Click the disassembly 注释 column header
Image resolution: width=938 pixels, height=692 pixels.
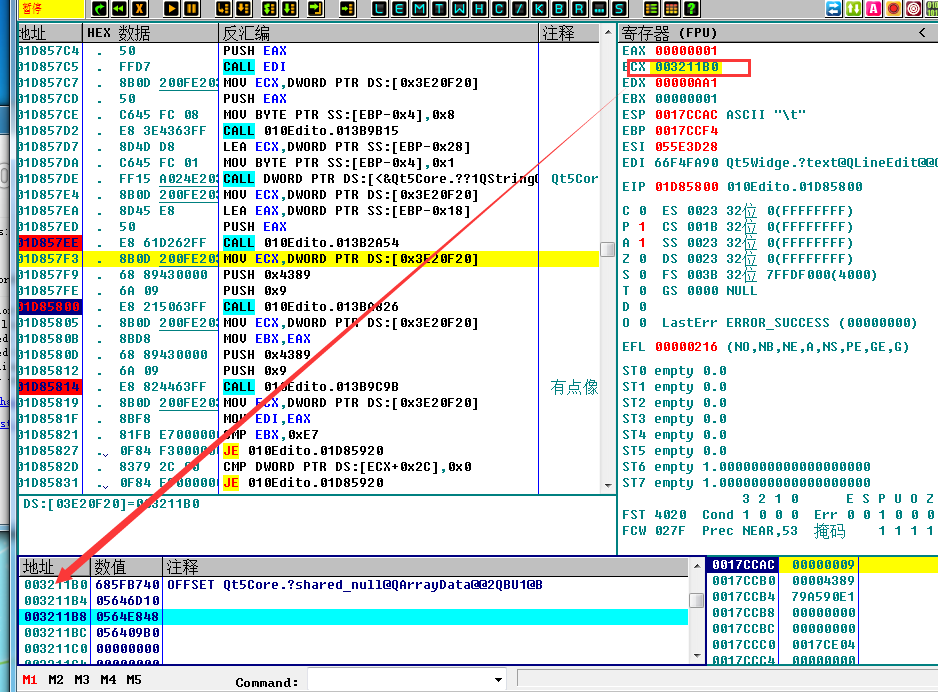pyautogui.click(x=569, y=33)
